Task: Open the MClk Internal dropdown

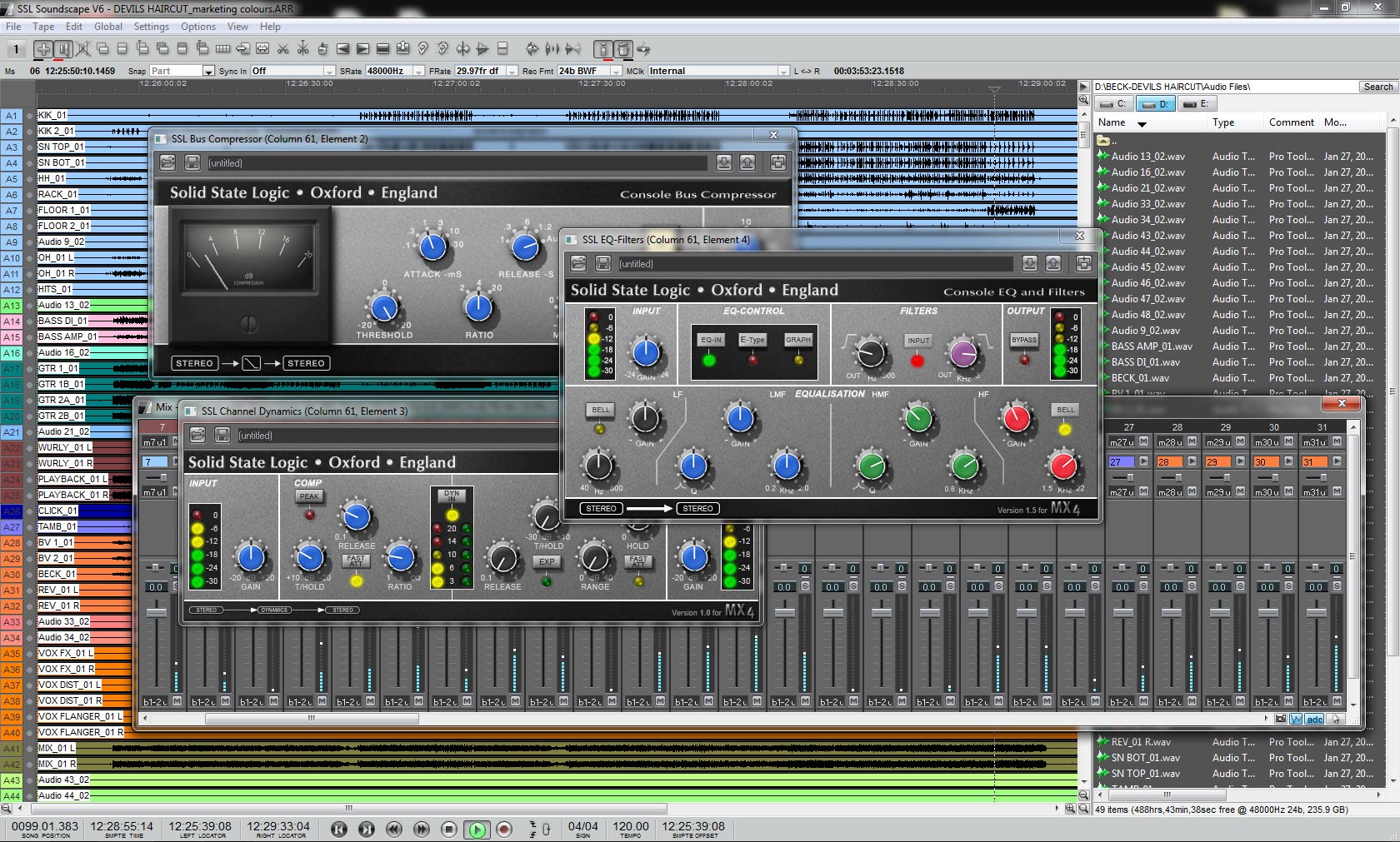Action: tap(783, 71)
